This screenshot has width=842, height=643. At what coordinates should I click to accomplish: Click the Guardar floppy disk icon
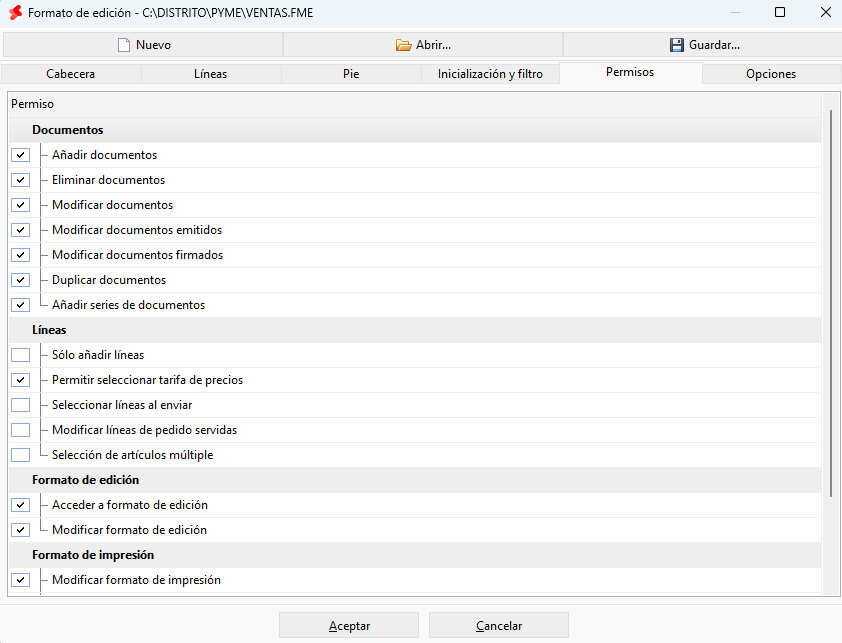click(677, 45)
